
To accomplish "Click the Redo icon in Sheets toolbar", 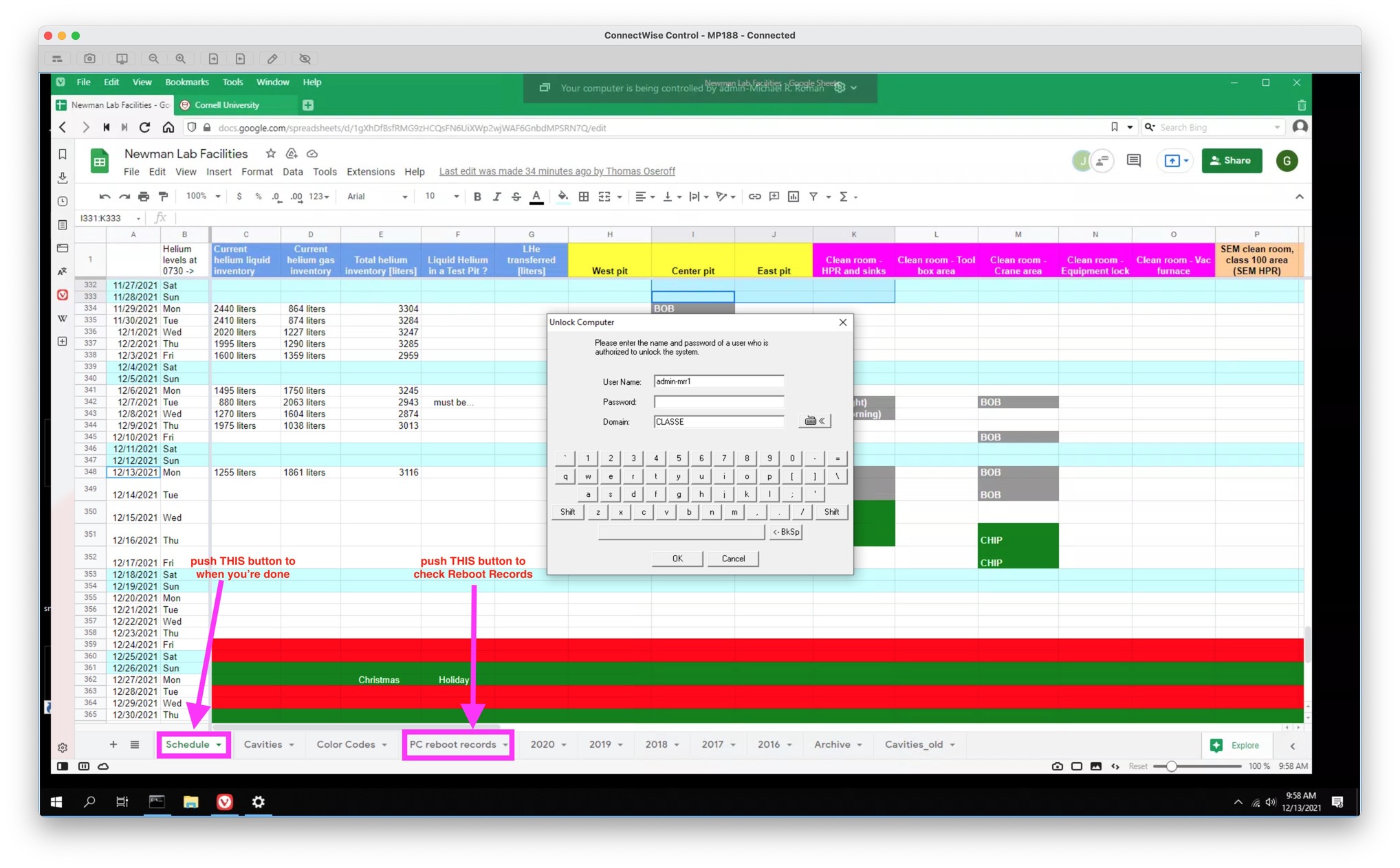I will coord(124,197).
